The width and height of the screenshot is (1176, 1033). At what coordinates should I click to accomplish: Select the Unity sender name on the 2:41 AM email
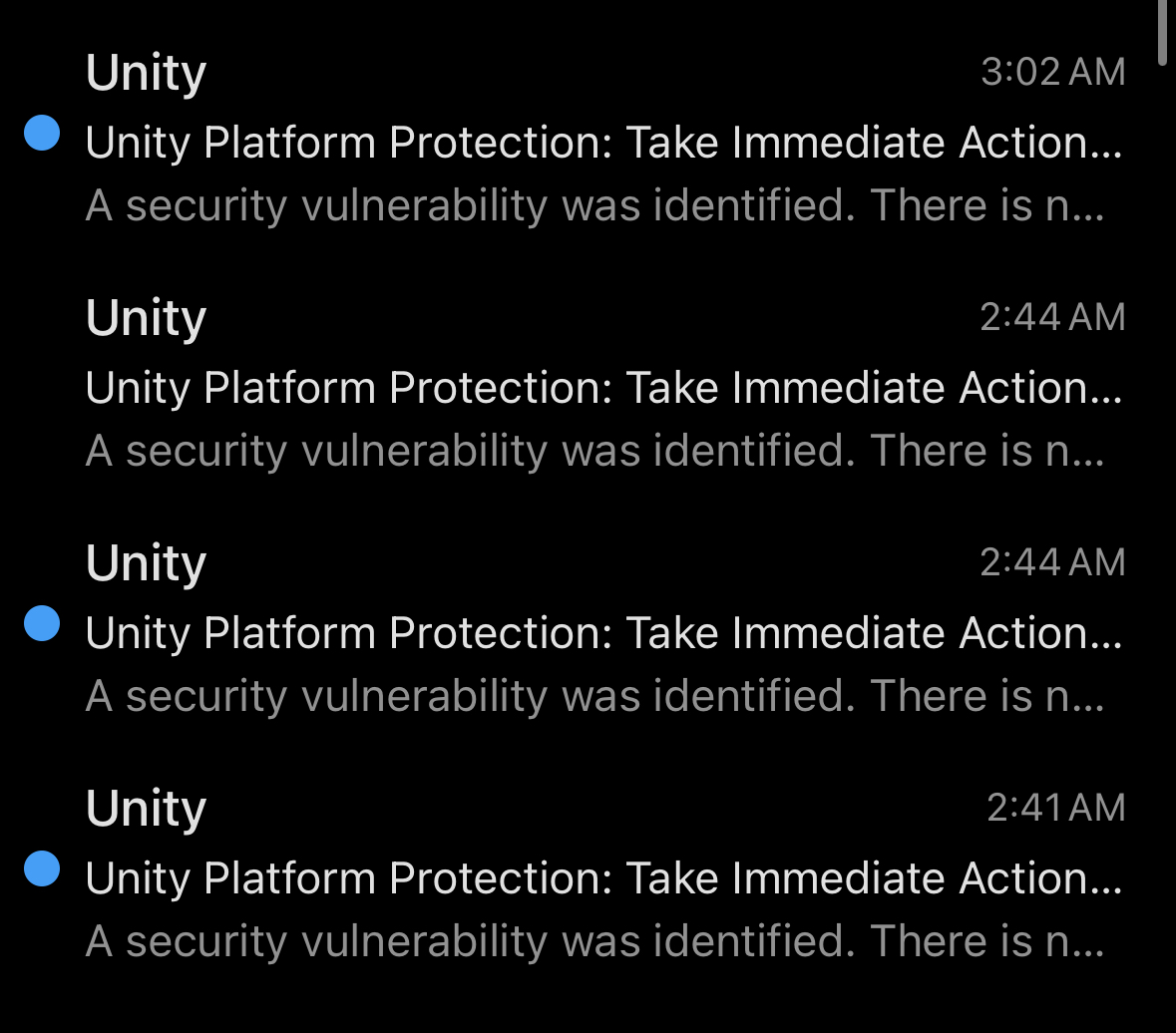click(x=146, y=809)
